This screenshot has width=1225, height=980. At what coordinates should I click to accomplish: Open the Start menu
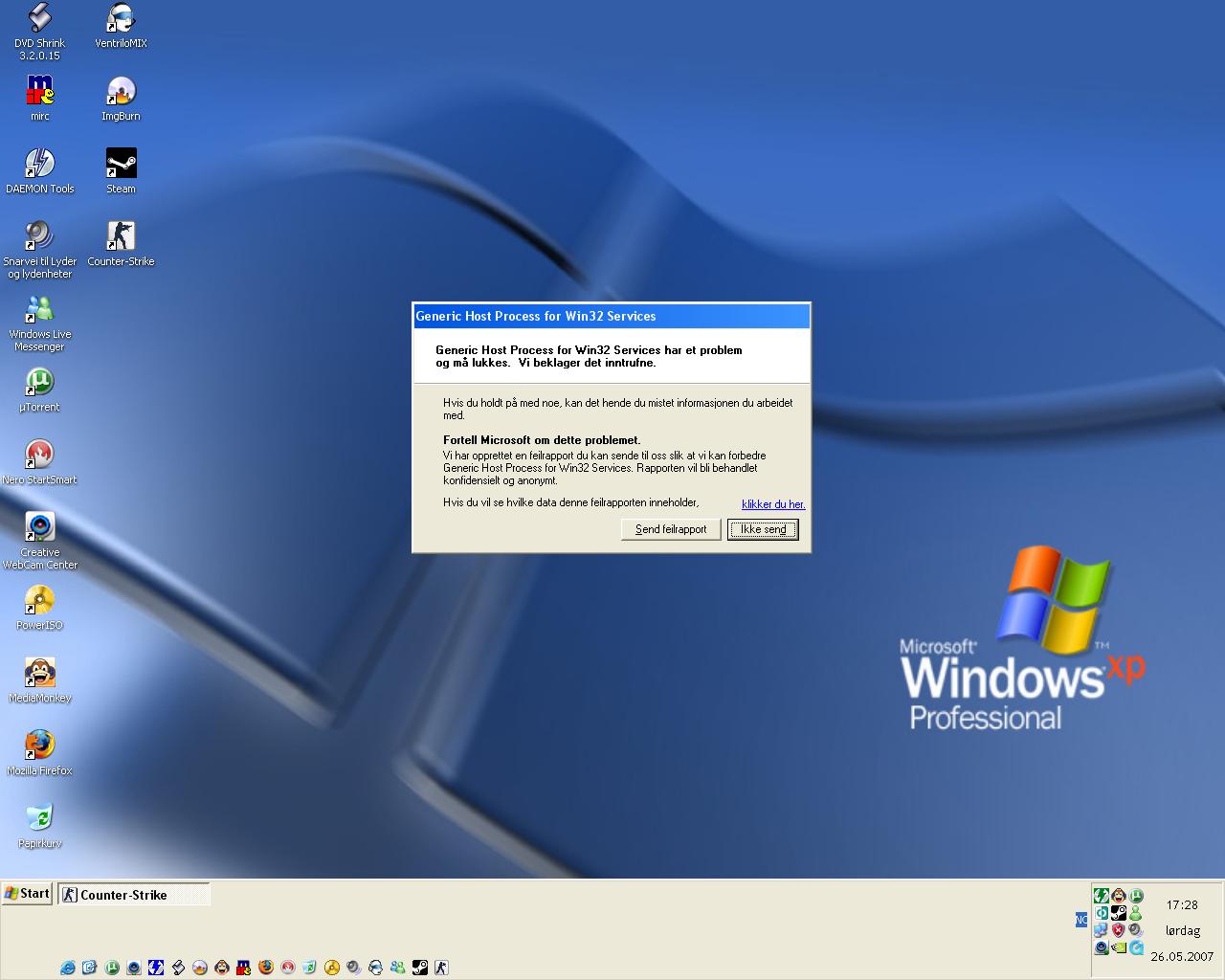[x=27, y=894]
